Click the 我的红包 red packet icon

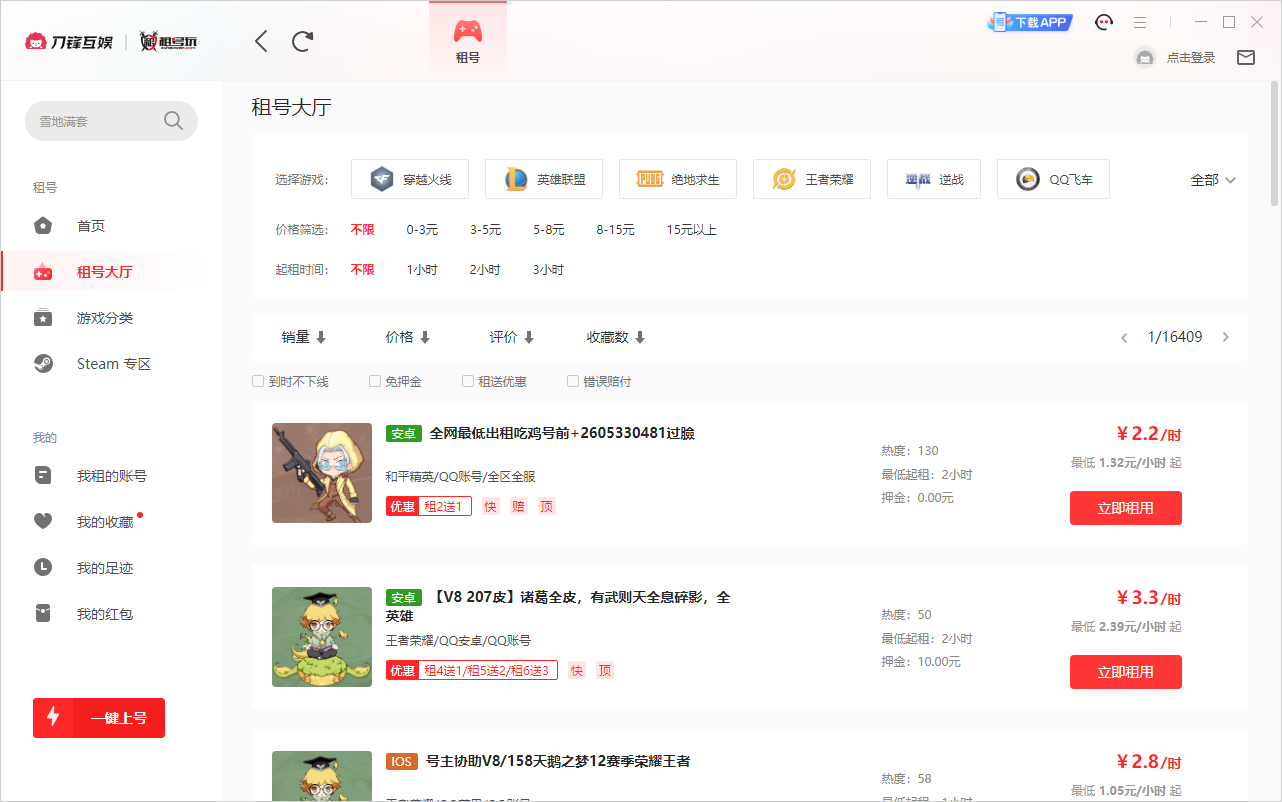click(43, 613)
